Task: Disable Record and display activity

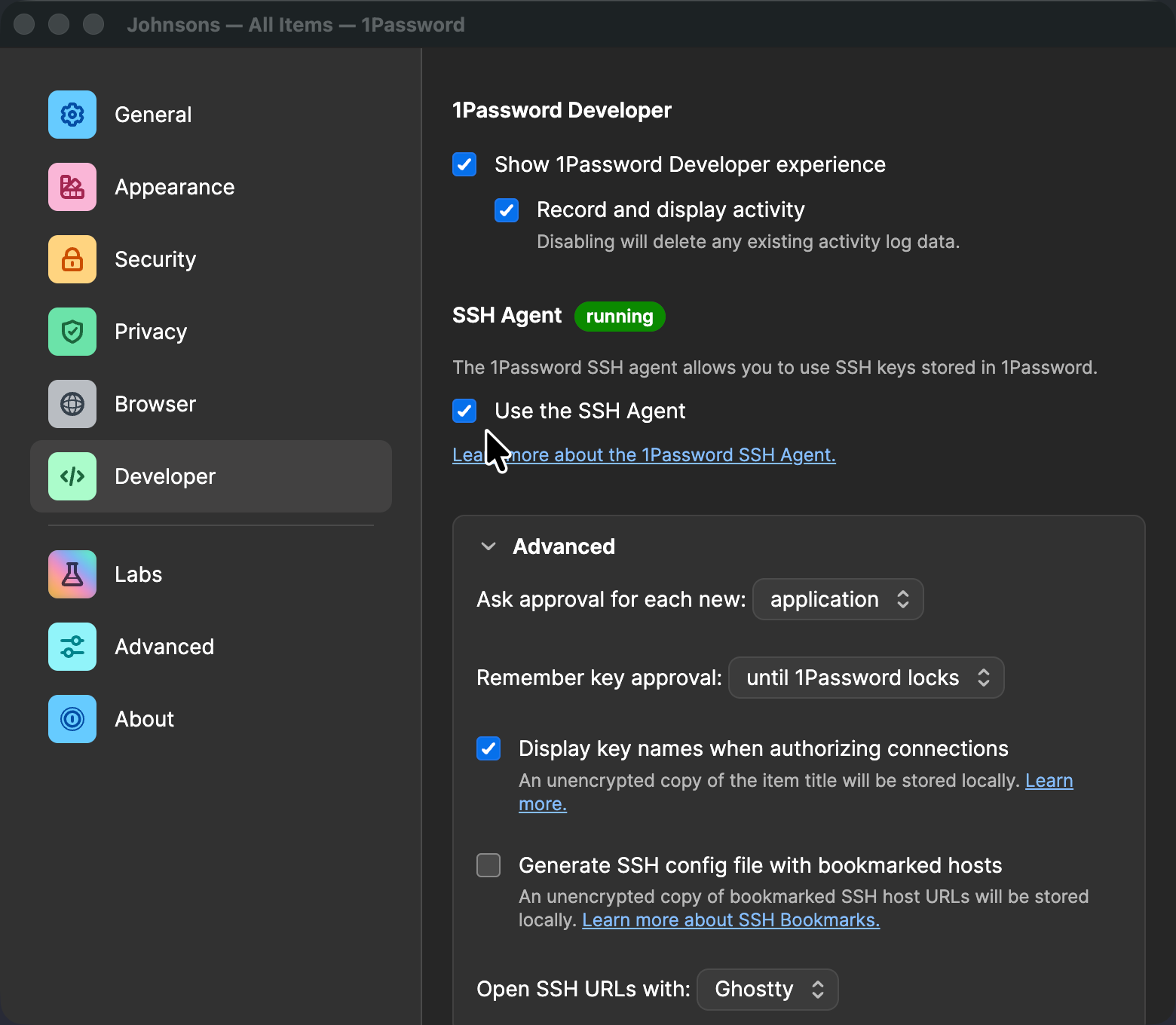Action: pyautogui.click(x=507, y=210)
